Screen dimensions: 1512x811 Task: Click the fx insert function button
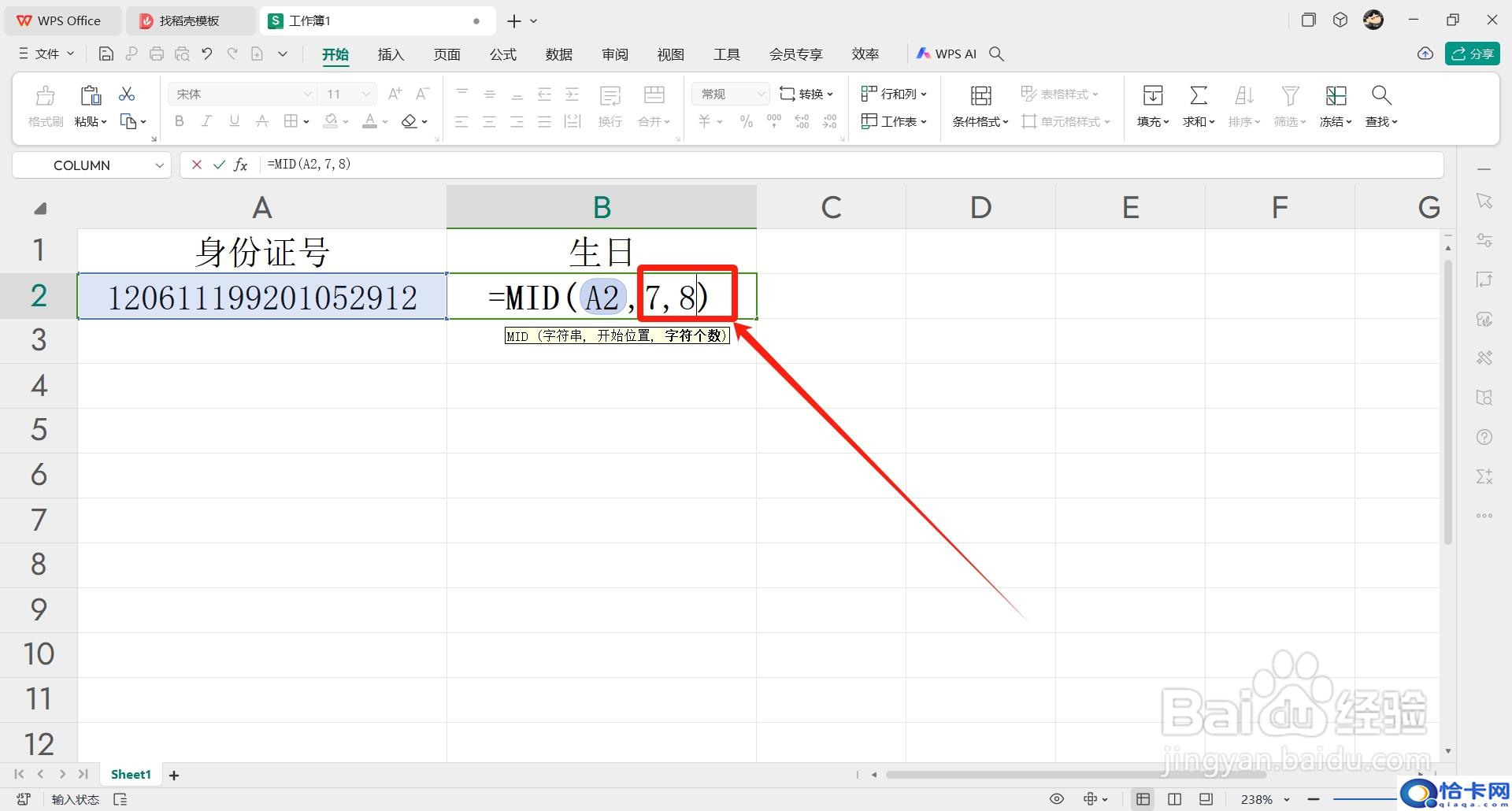(x=241, y=165)
